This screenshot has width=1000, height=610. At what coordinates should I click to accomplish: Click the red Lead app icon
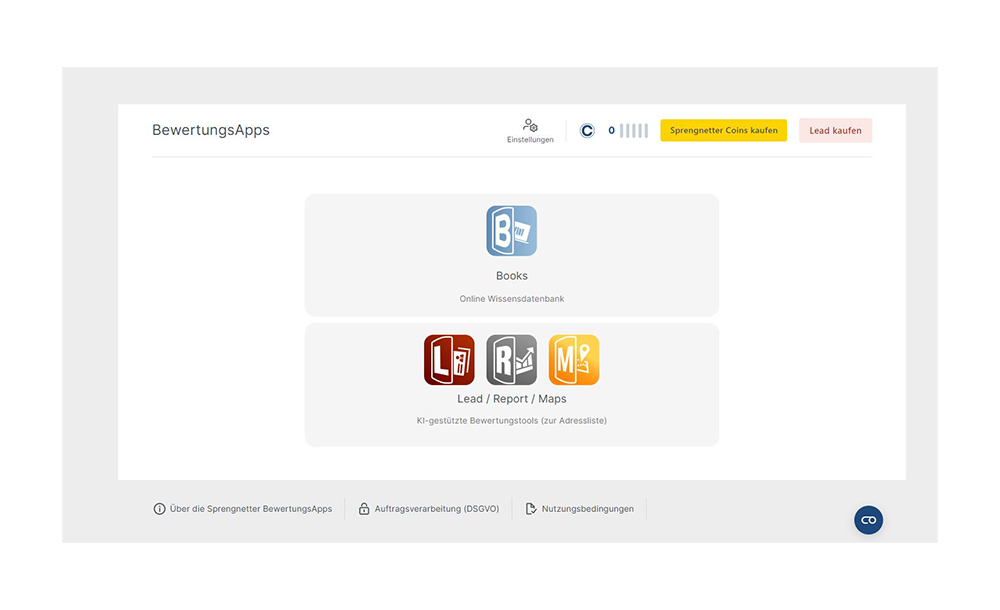click(x=449, y=360)
